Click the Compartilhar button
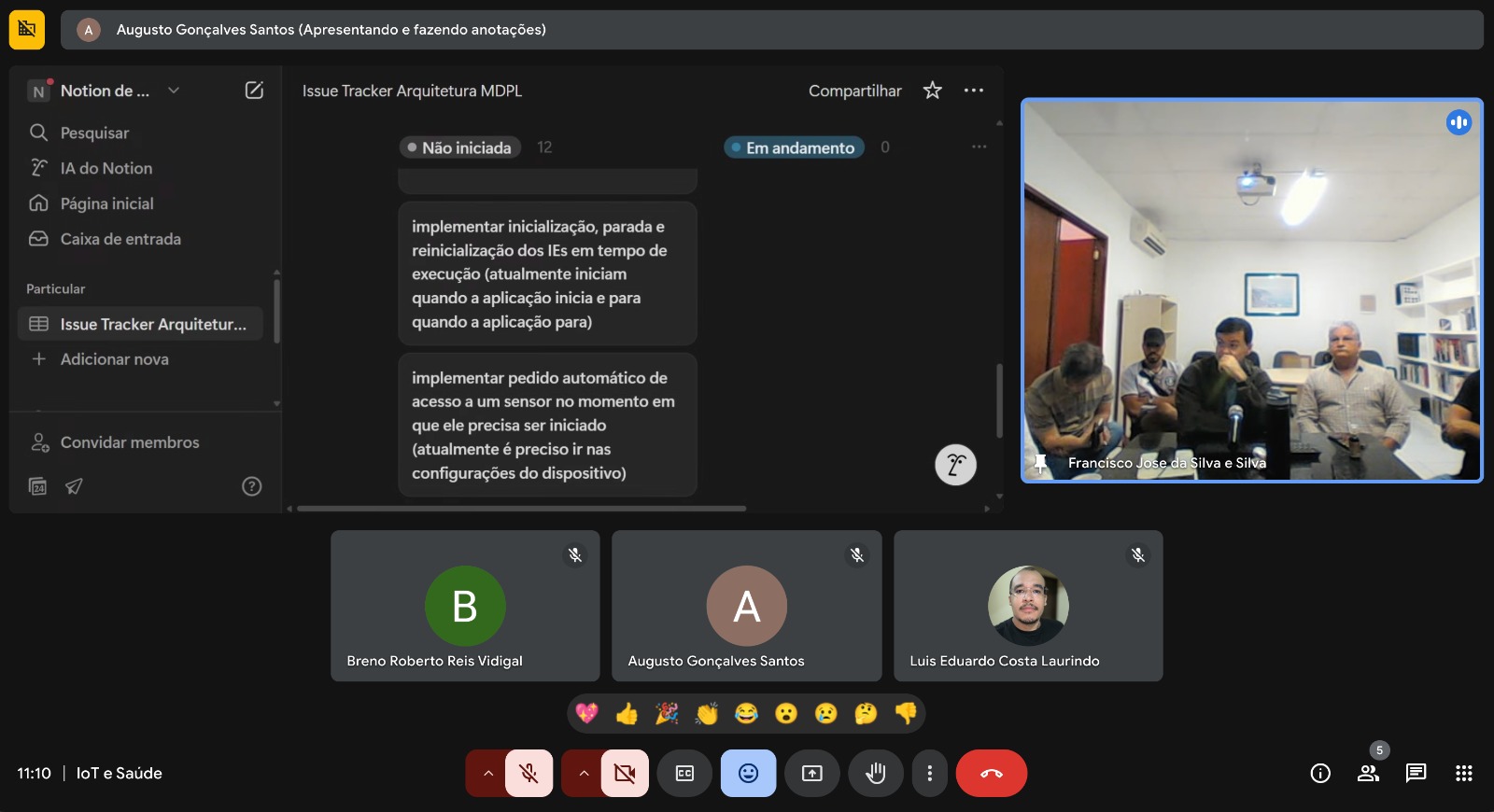Viewport: 1494px width, 812px height. [855, 91]
